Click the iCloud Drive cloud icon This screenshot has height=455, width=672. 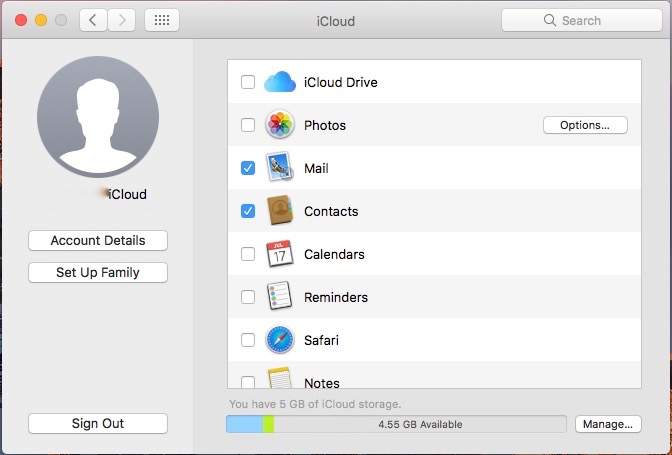coord(280,82)
